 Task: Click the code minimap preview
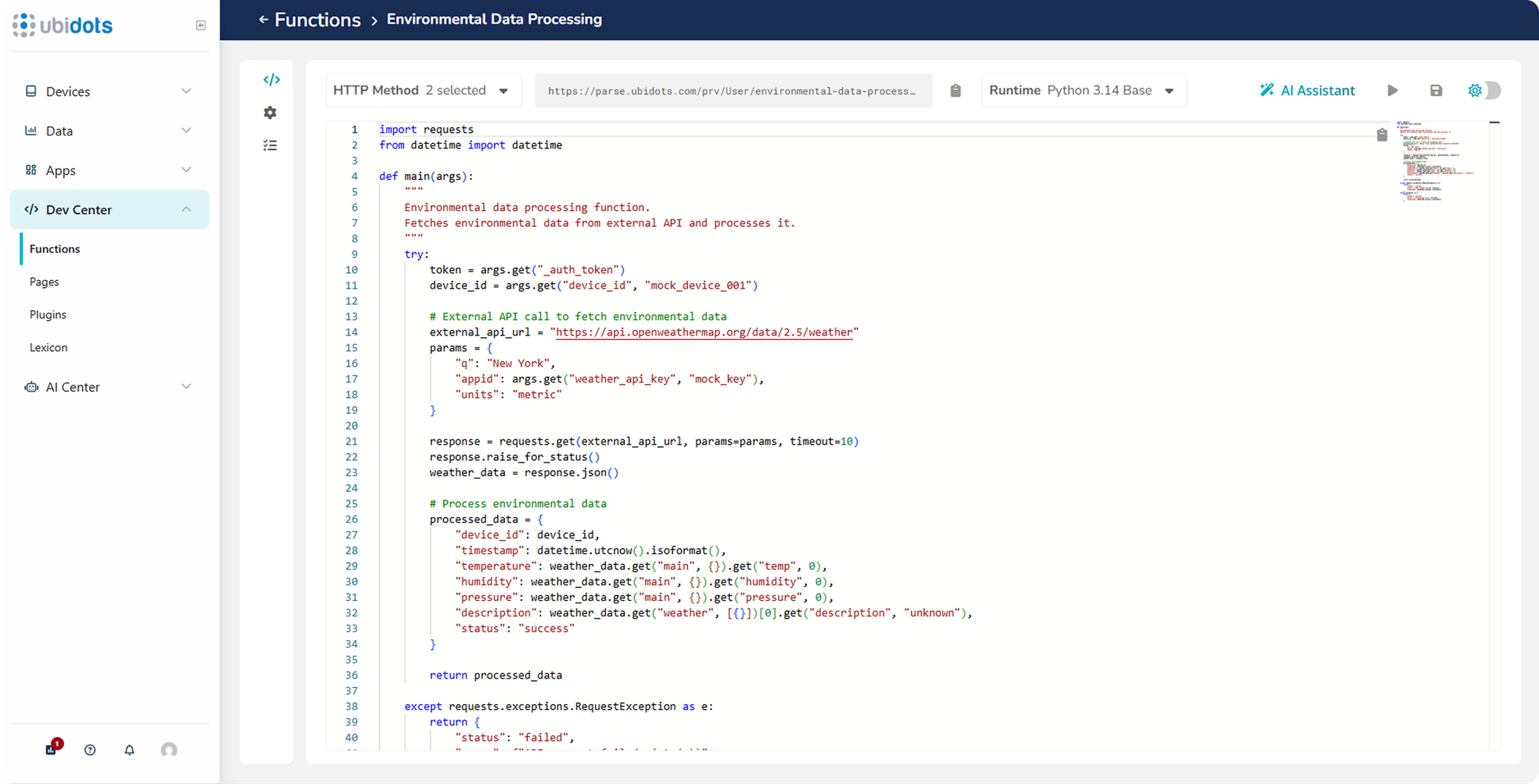coord(1436,162)
